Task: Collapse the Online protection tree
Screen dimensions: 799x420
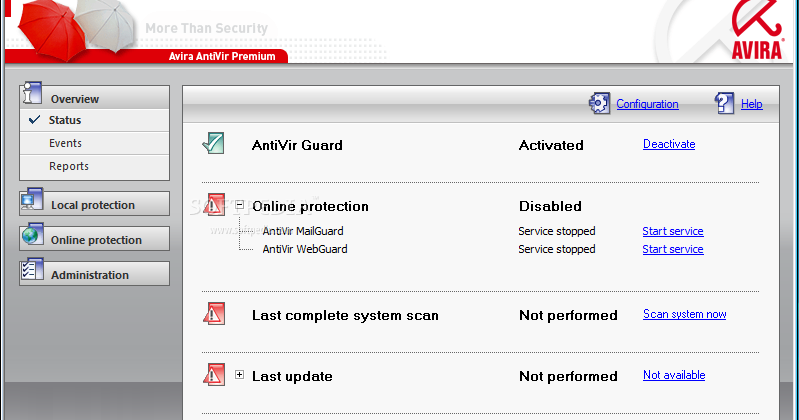Action: (239, 205)
